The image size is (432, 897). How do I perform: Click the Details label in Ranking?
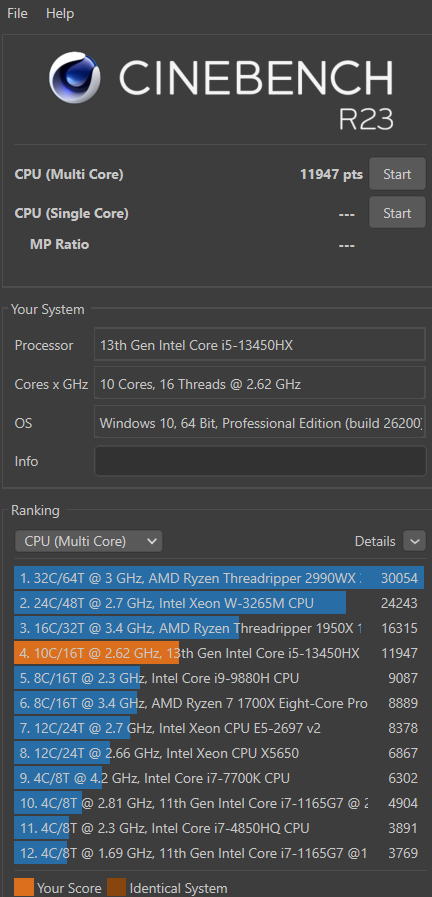[x=375, y=541]
